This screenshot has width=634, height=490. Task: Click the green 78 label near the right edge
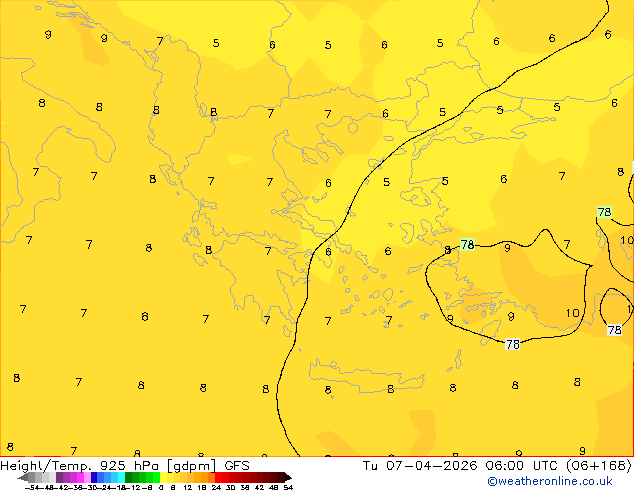tap(604, 212)
